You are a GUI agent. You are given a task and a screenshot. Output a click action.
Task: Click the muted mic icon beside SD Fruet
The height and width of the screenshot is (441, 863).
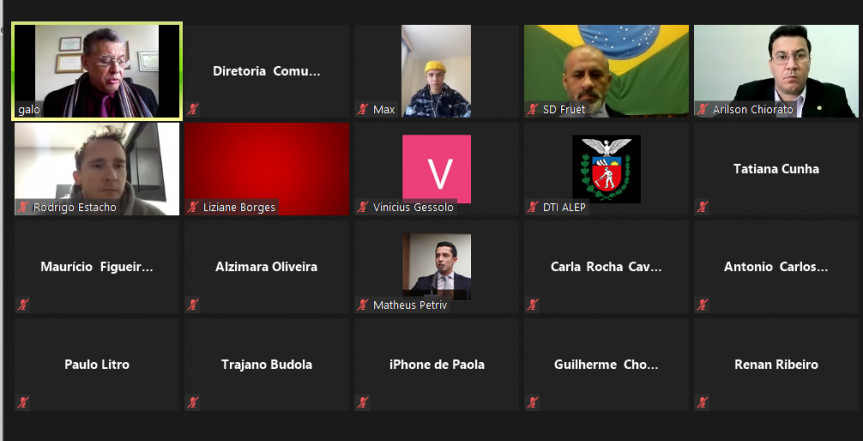(532, 109)
